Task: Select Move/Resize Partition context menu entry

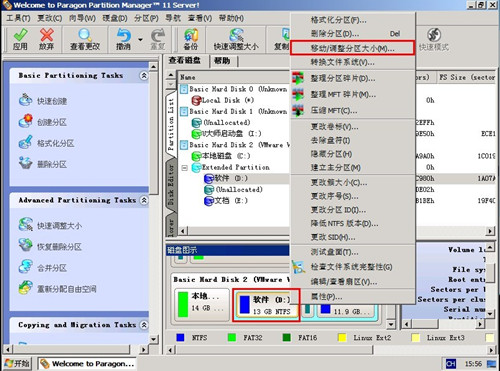Action: pos(352,48)
